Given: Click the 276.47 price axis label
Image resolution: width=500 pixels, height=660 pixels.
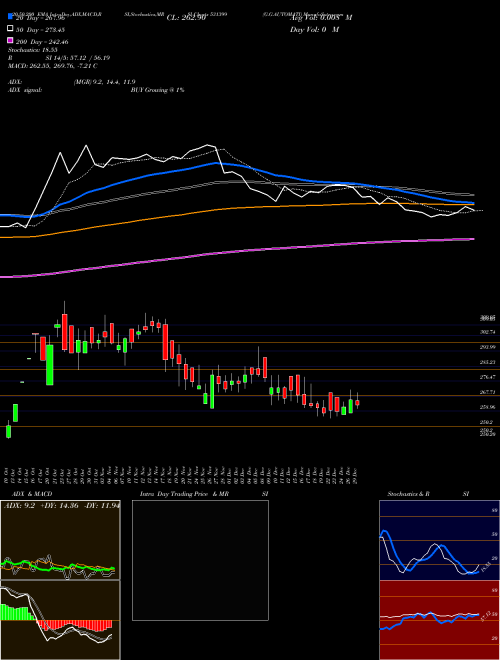Looking at the screenshot, I should 488,377.
